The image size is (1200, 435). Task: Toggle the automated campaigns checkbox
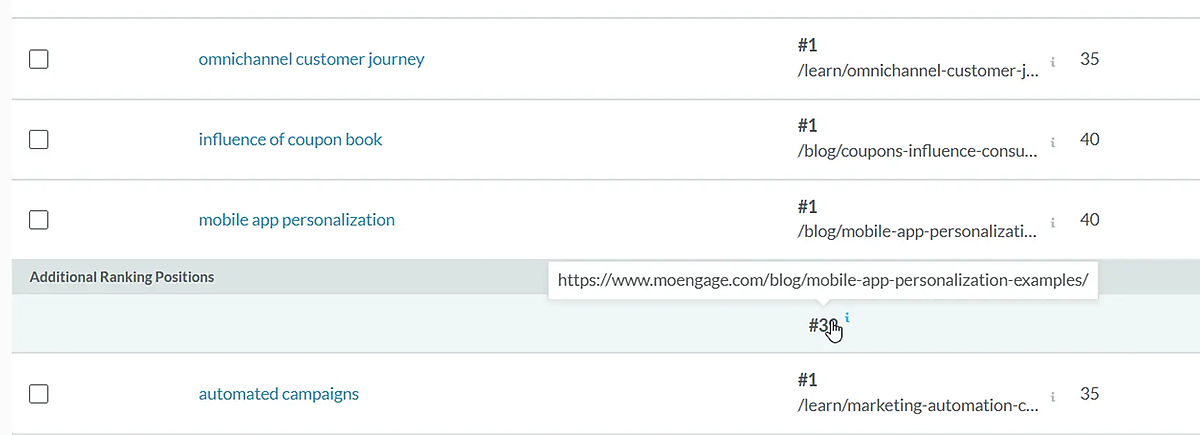(39, 394)
